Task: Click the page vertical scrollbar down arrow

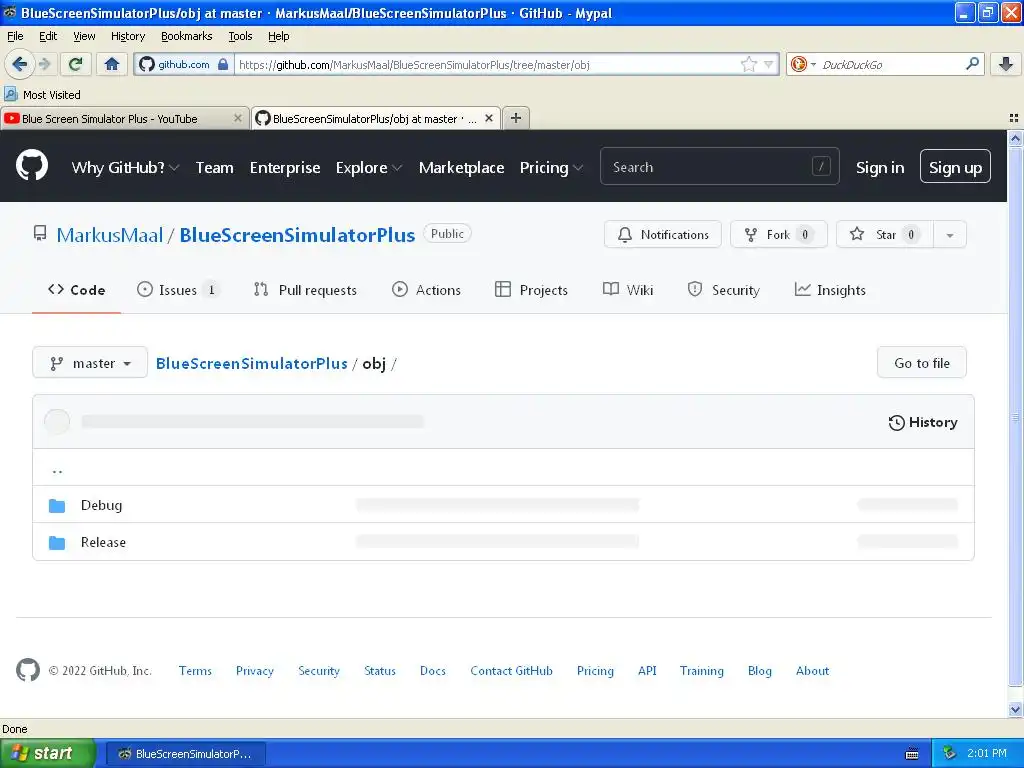Action: tap(1015, 709)
